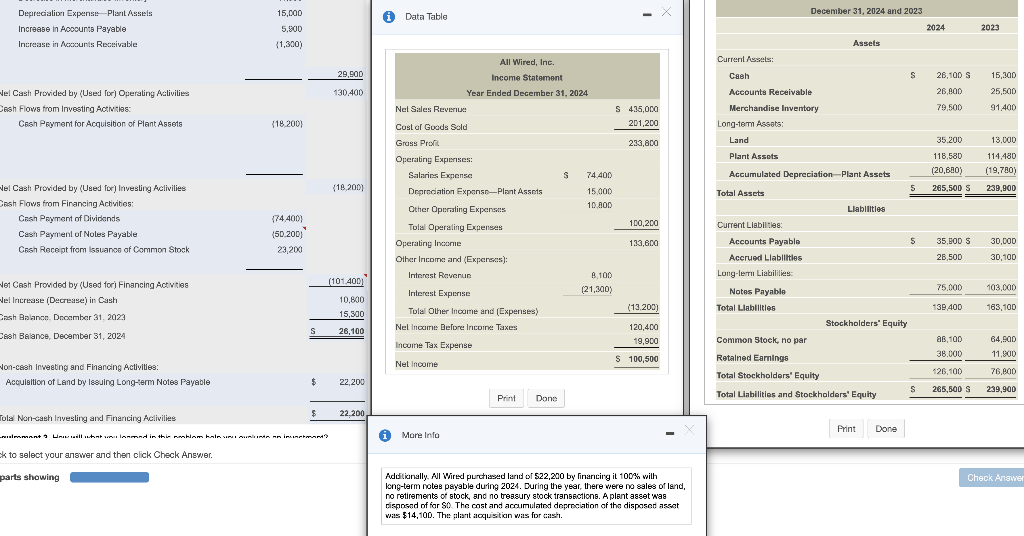Minimize the More Info dialog
Viewport: 1024px width, 536px height.
(669, 434)
